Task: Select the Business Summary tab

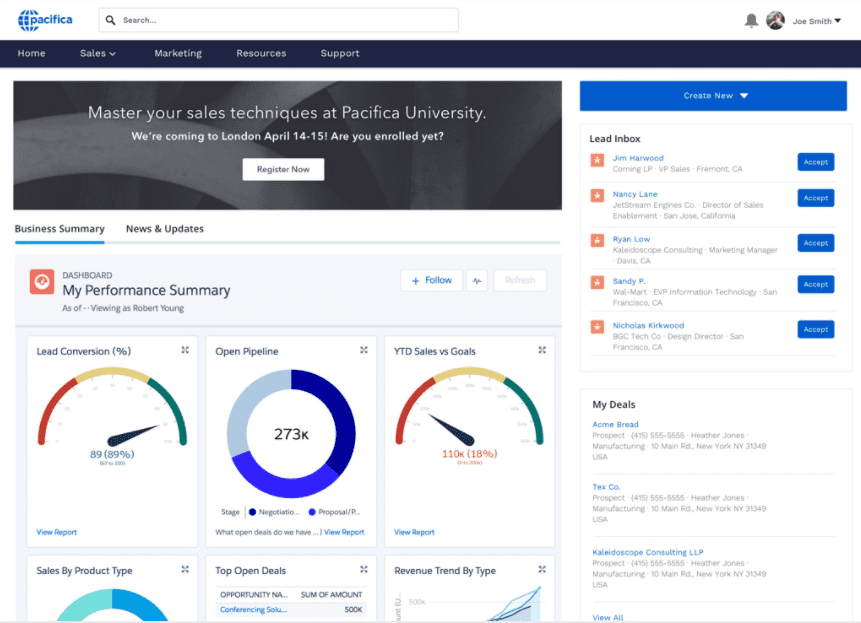Action: (59, 229)
